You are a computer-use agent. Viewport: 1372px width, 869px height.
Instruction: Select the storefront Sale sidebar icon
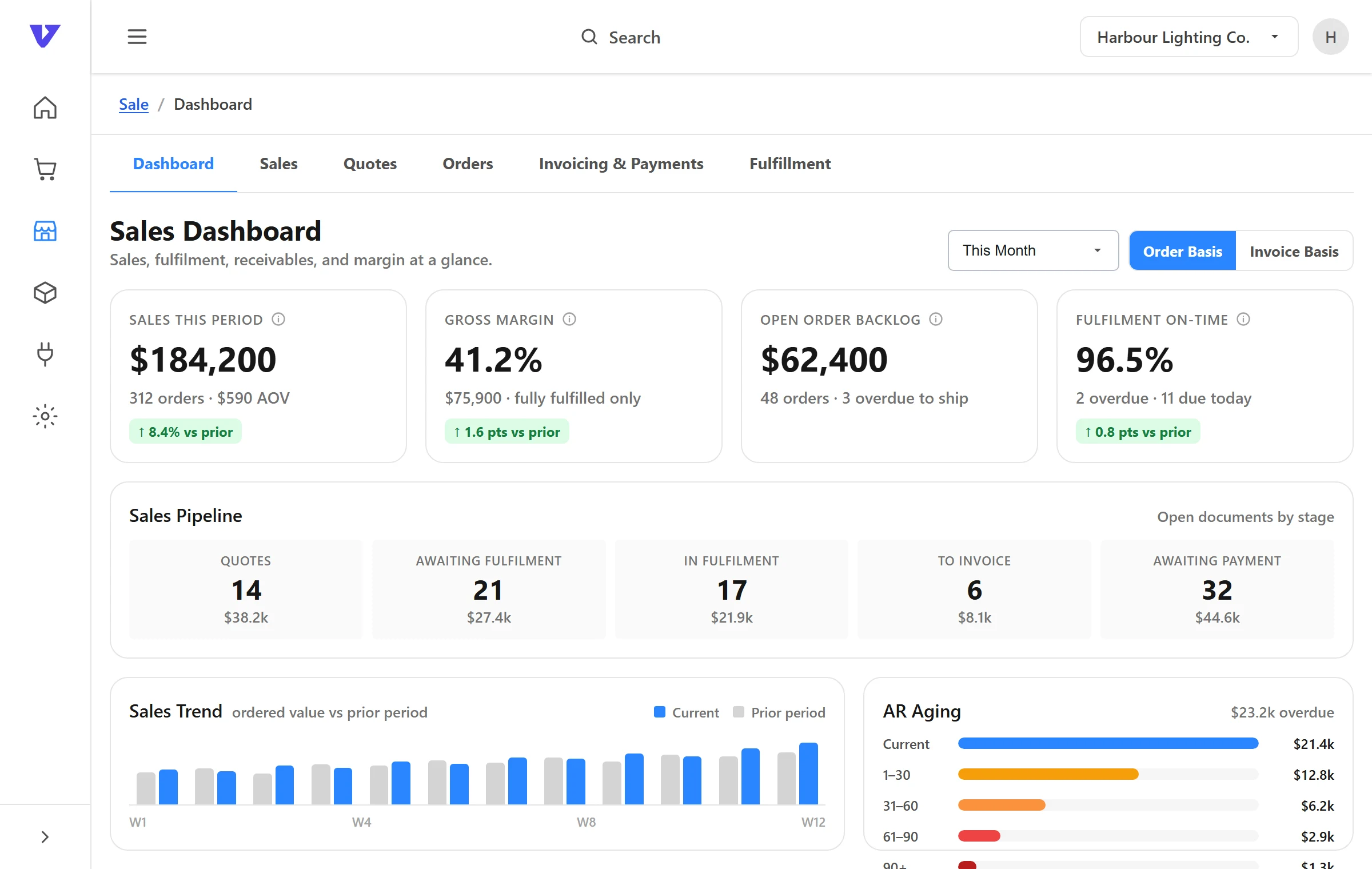[x=45, y=231]
